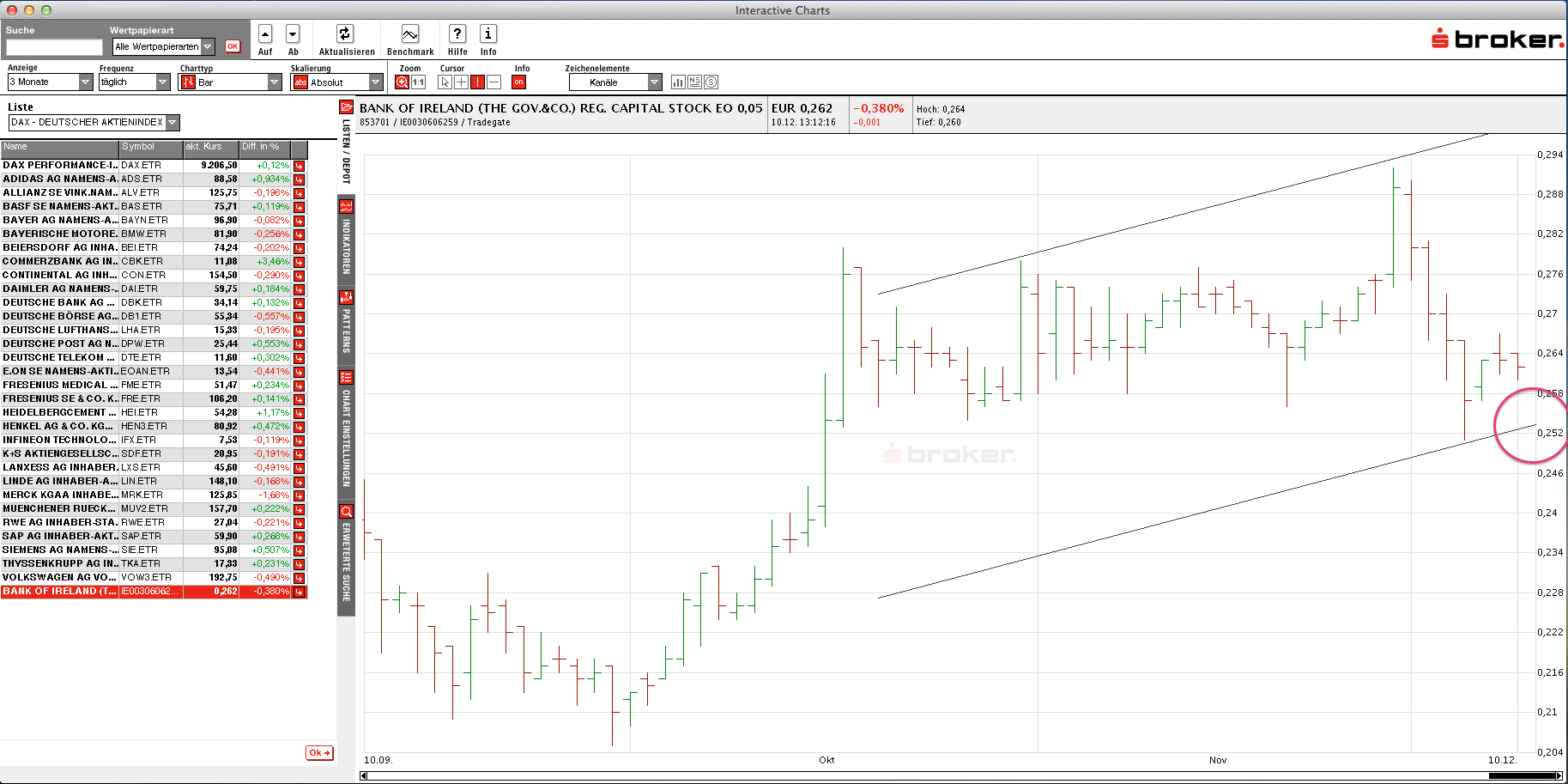
Task: Click the circled S icon in toolbar
Action: 711,82
